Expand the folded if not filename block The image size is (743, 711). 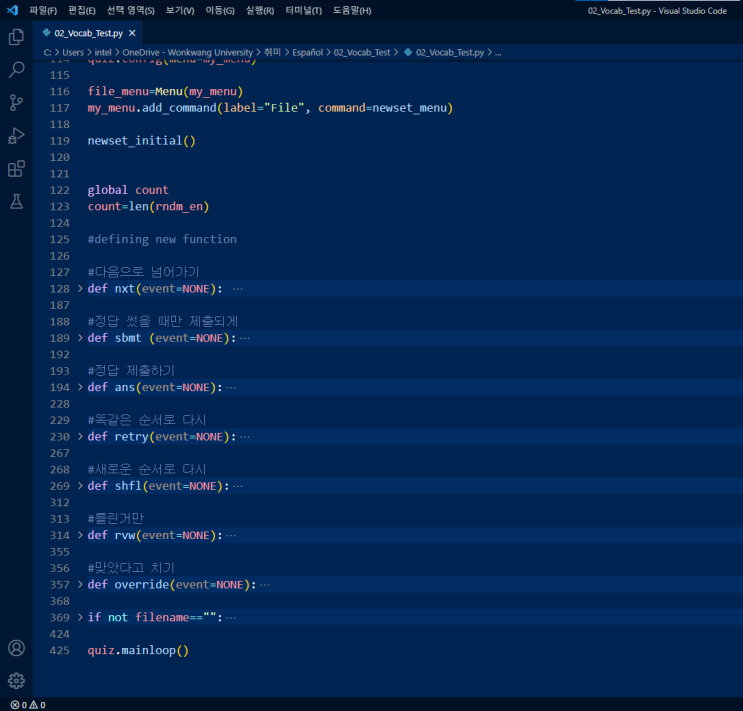click(x=80, y=617)
